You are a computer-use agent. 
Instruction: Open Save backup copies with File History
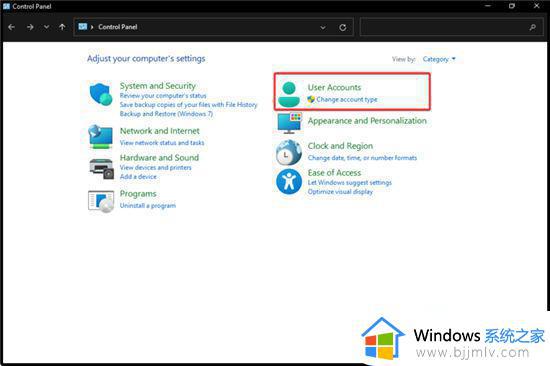[x=188, y=105]
